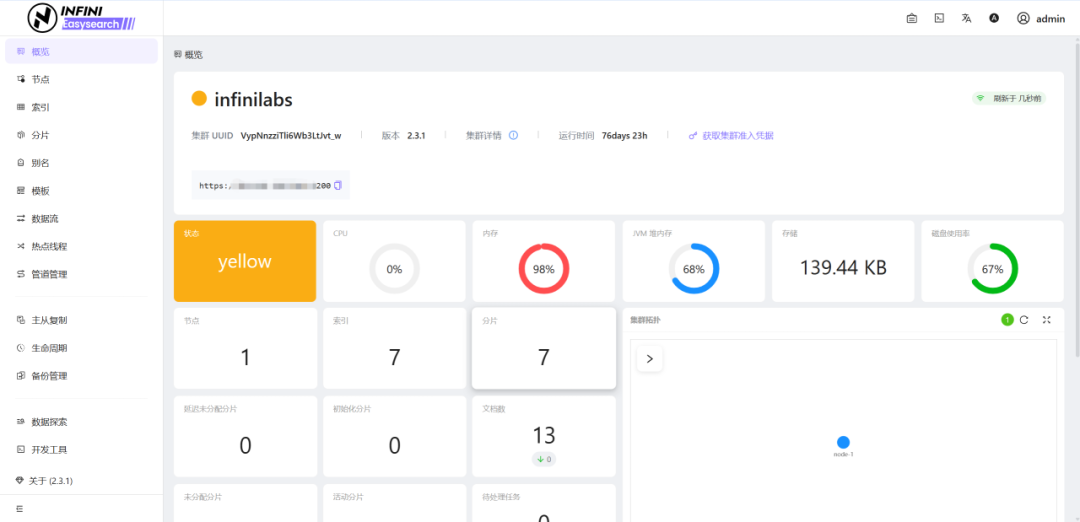Open the 开发工具 dev tools menu item
The height and width of the screenshot is (522, 1080).
81,450
